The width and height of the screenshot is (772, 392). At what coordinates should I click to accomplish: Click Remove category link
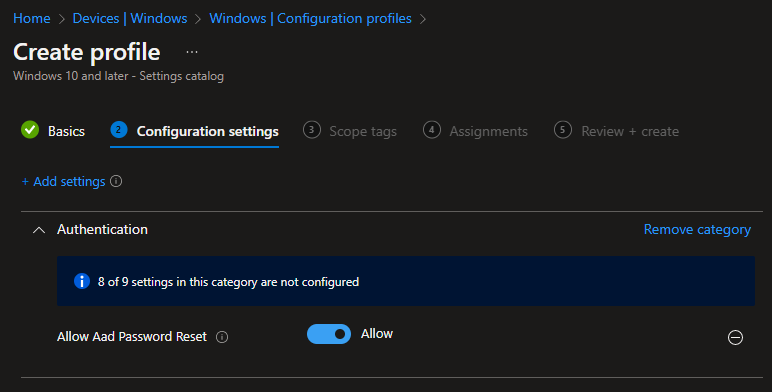click(697, 229)
